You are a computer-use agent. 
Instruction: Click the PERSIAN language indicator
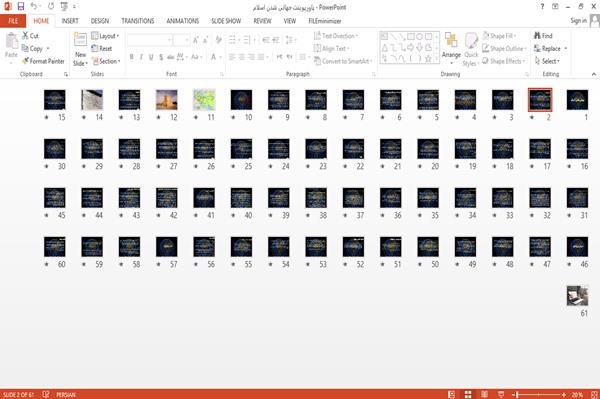(66, 394)
